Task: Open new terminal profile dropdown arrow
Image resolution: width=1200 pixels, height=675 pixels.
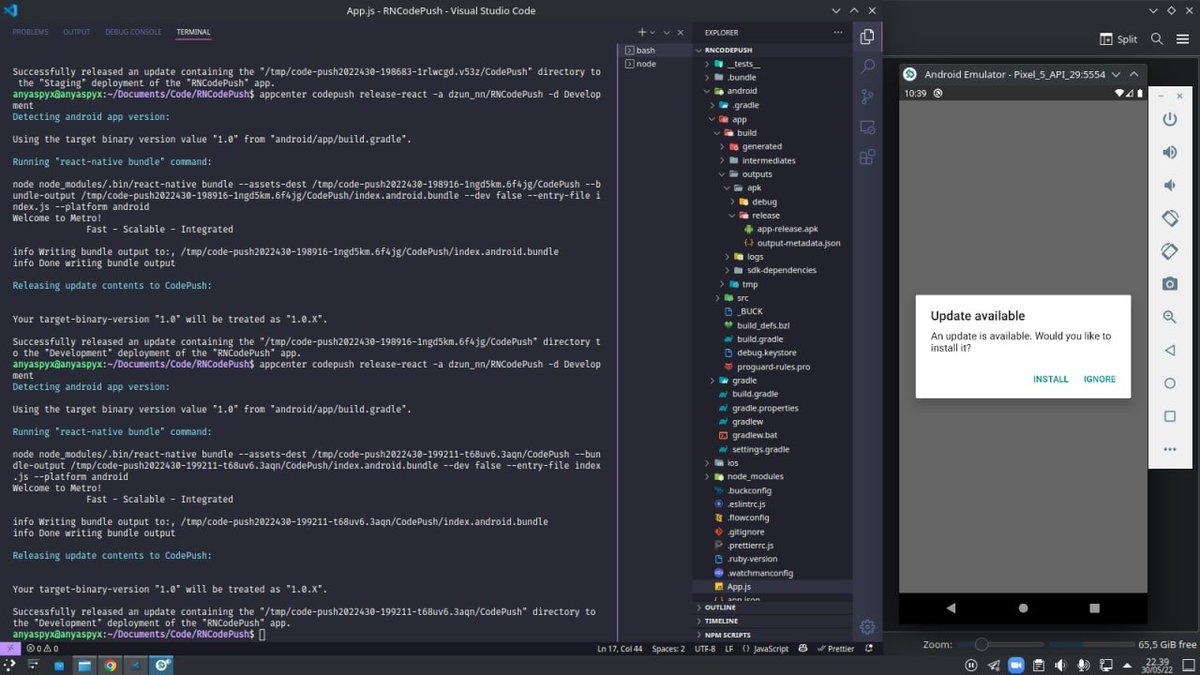Action: point(653,32)
